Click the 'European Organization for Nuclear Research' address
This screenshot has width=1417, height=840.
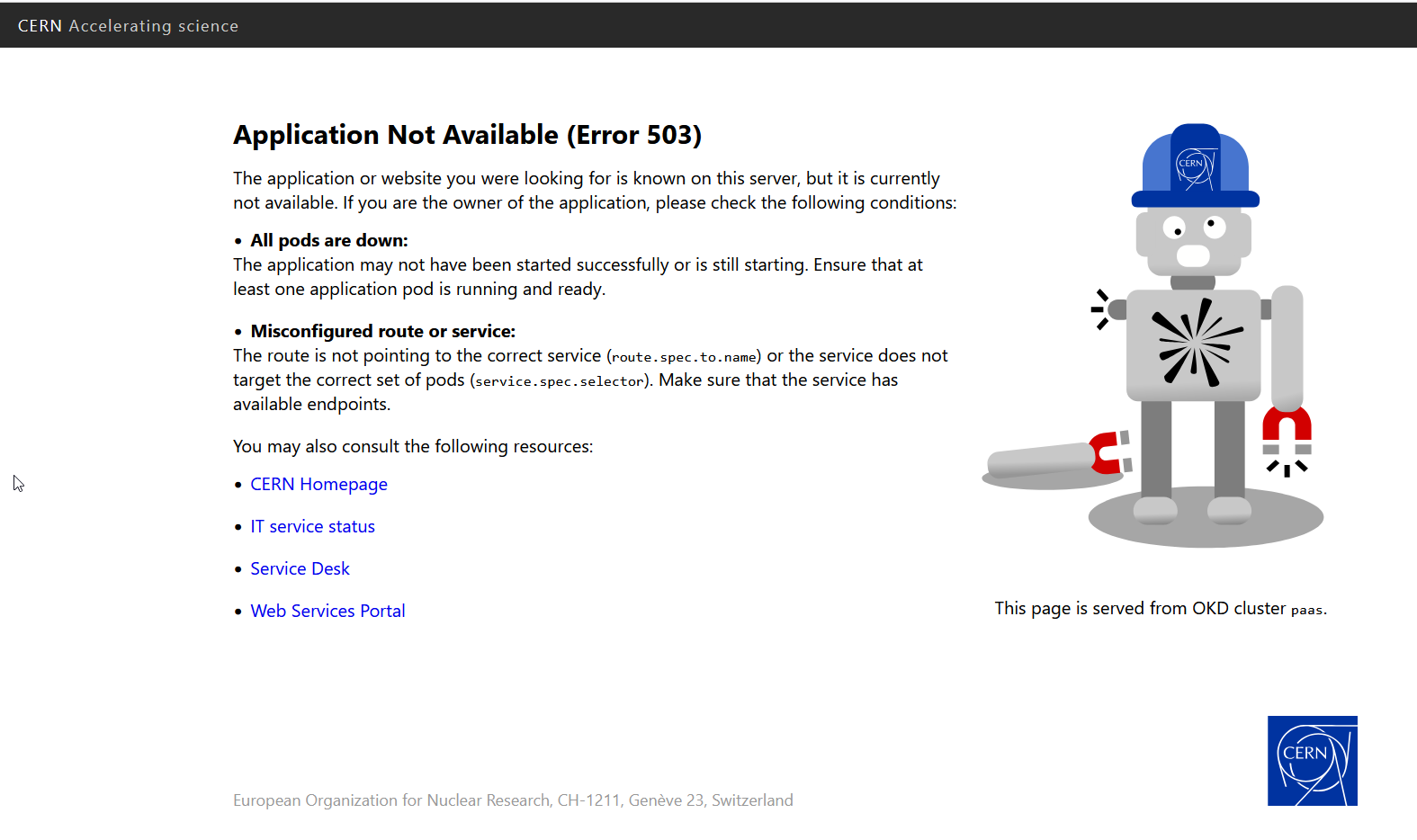(x=513, y=800)
